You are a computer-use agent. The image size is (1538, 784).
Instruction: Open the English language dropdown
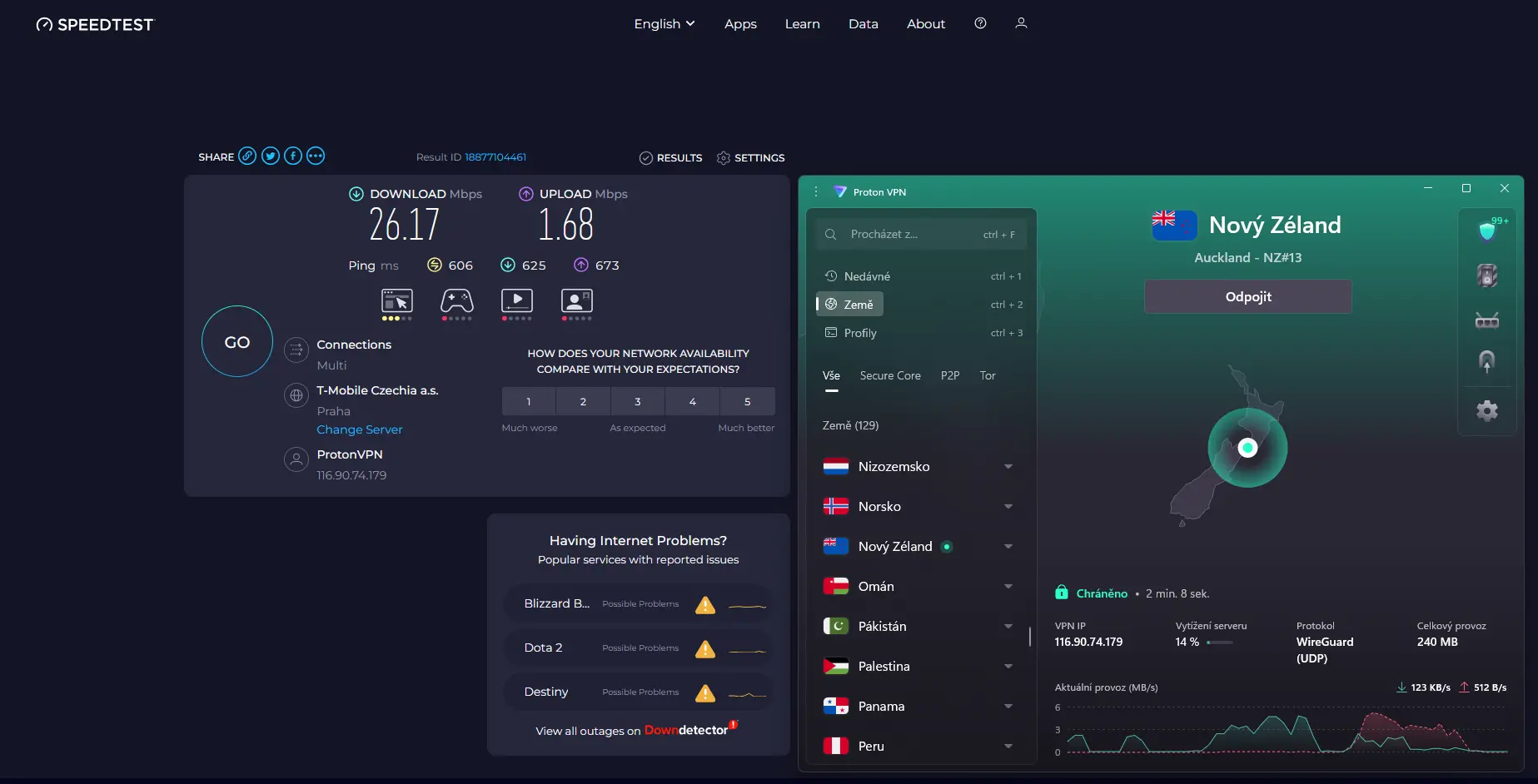[664, 23]
